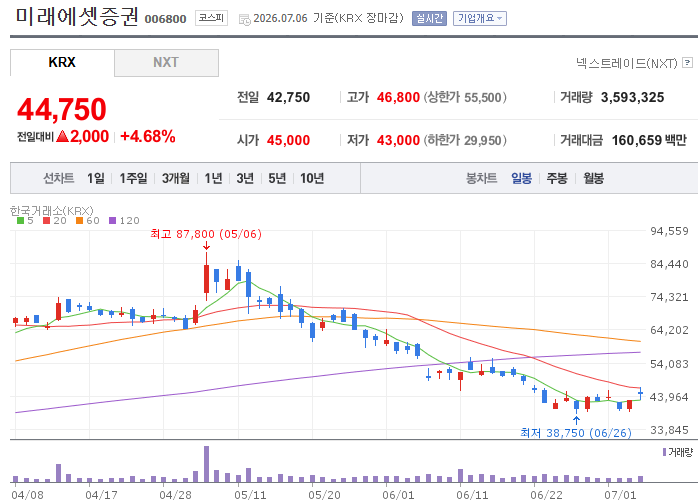Select the 1일 line chart period
Viewport: 698px width, 504px height.
click(96, 178)
